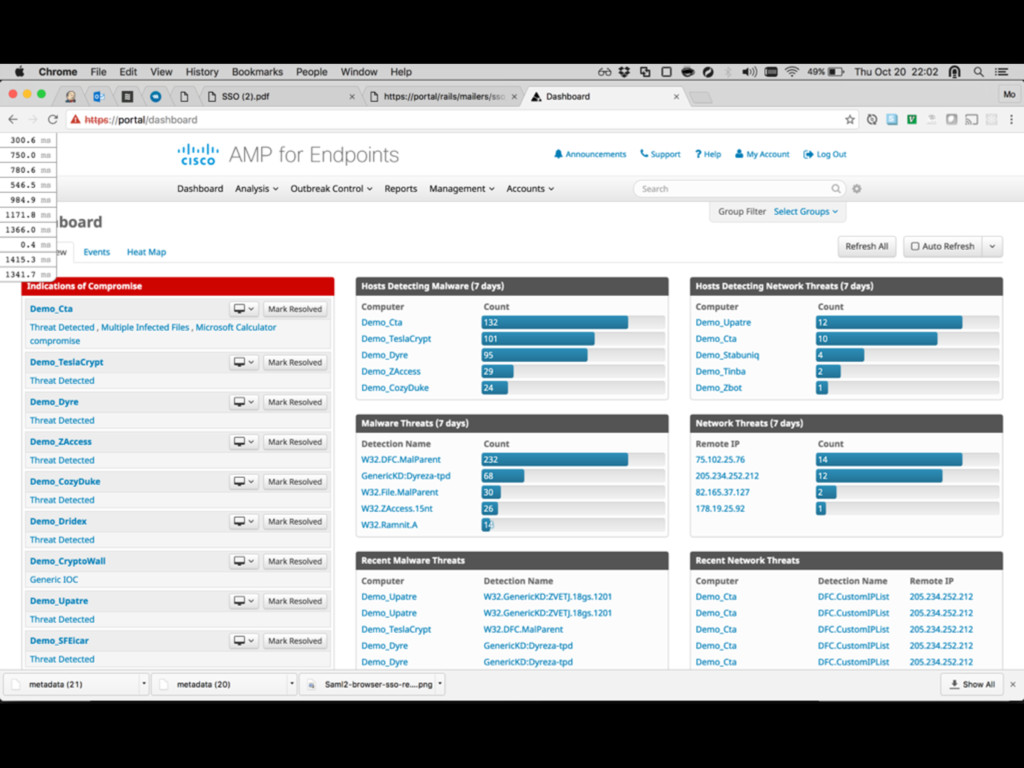The width and height of the screenshot is (1024, 768).
Task: Enable the Auto Refresh checkbox
Action: [x=915, y=246]
